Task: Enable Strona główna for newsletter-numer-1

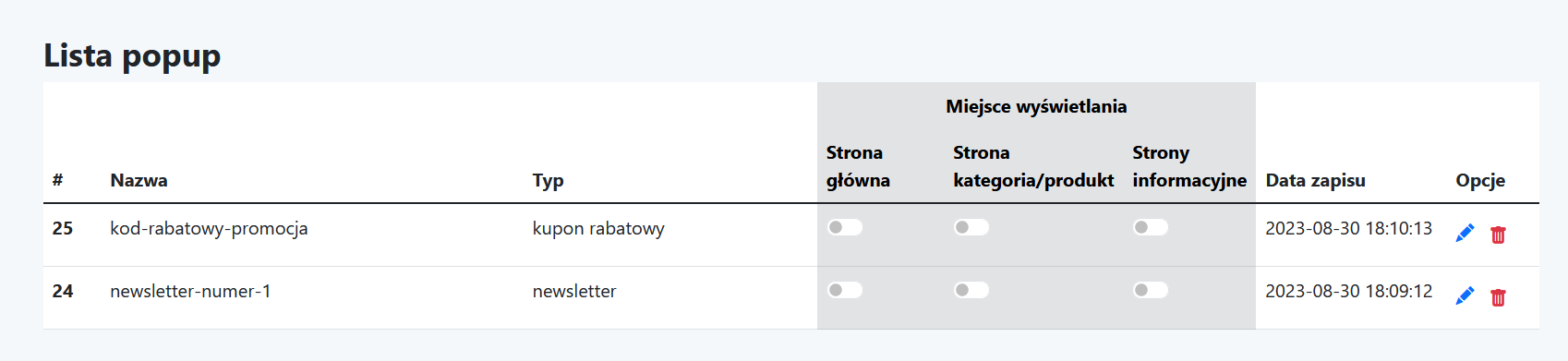Action: 845,290
